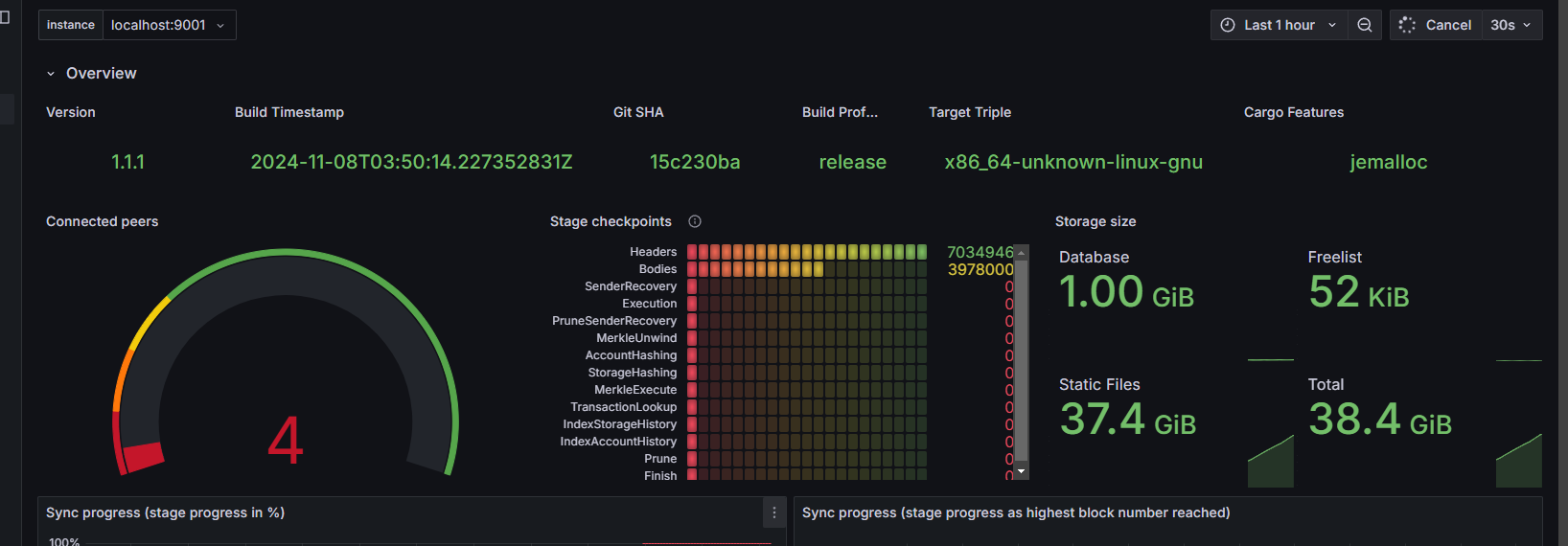Click the loading spinner icon beside Cancel
This screenshot has width=1568, height=546.
[x=1407, y=25]
